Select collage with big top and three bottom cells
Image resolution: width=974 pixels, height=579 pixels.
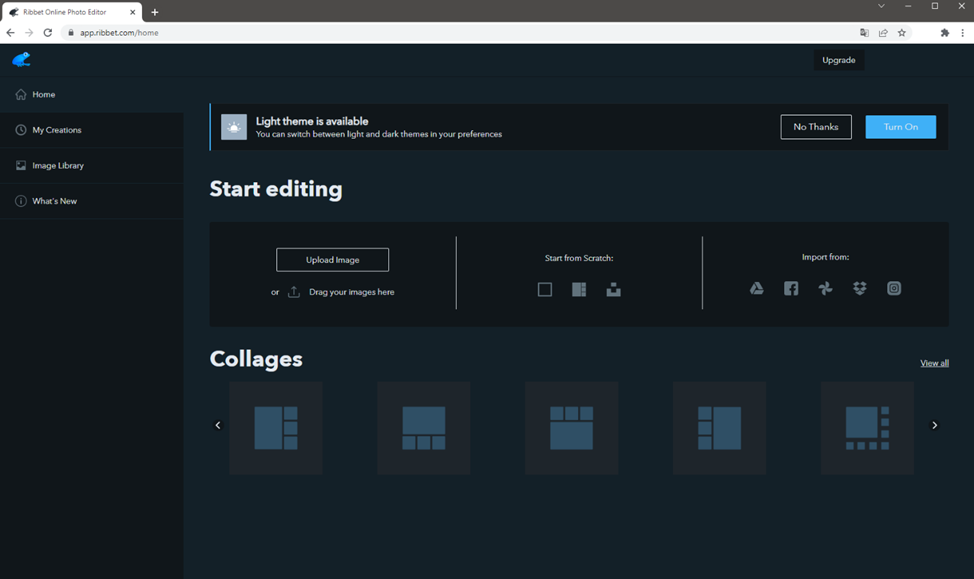pos(424,428)
